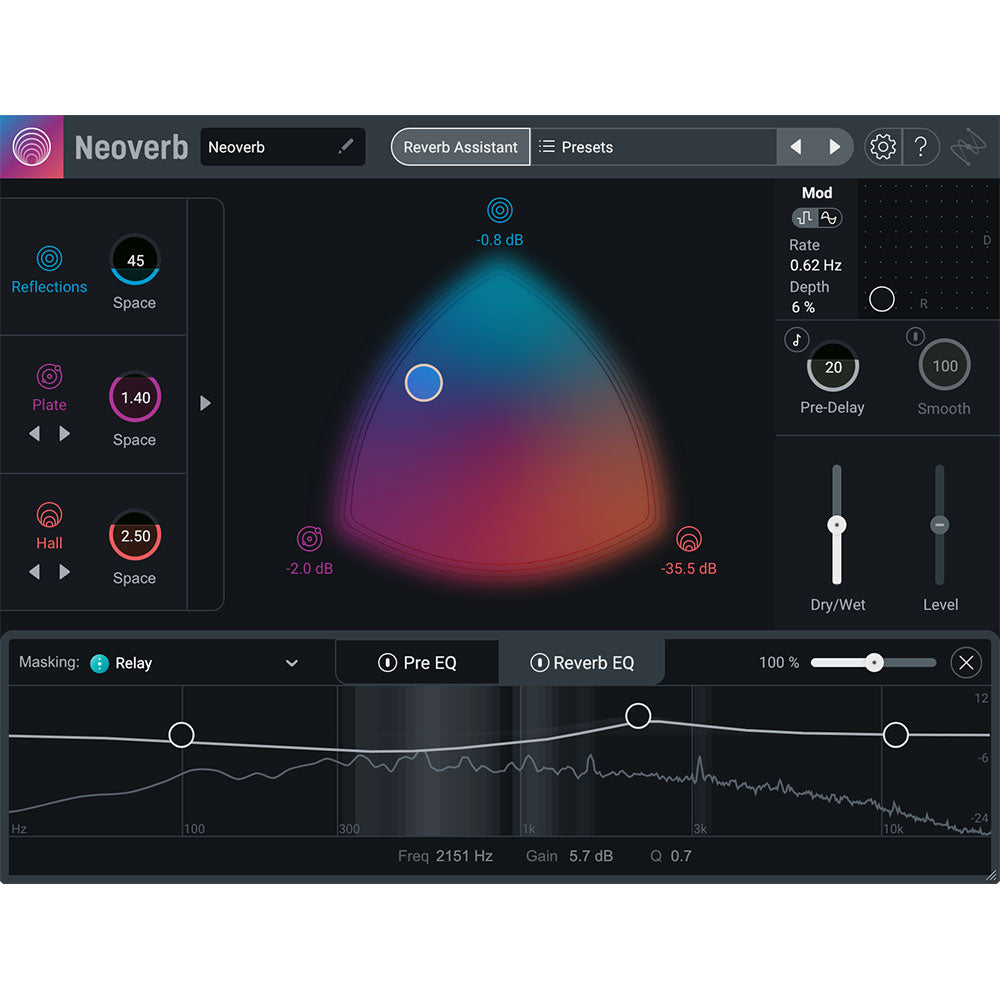Viewport: 1000px width, 1000px height.
Task: Open the settings gear
Action: (882, 146)
